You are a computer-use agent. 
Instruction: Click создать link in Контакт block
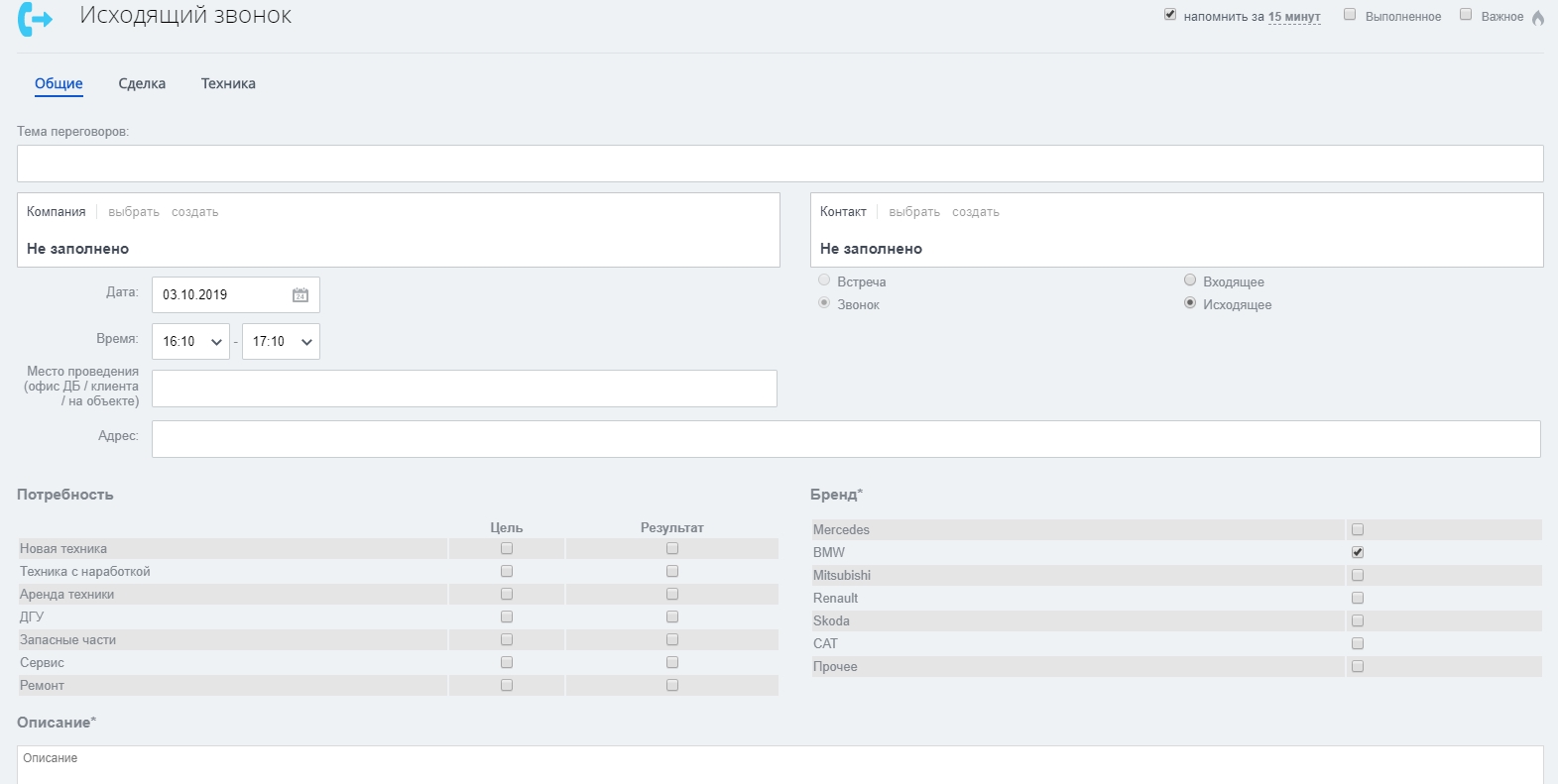(x=976, y=212)
